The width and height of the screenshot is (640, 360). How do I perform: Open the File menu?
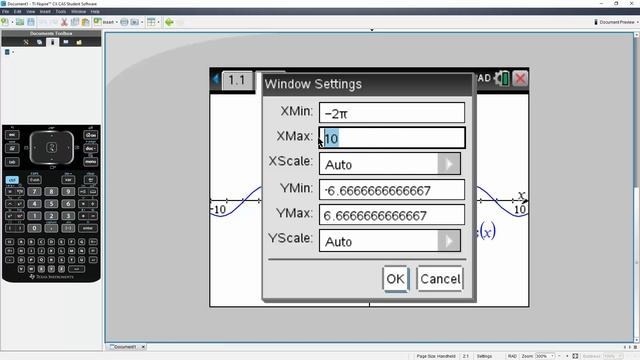[5, 11]
